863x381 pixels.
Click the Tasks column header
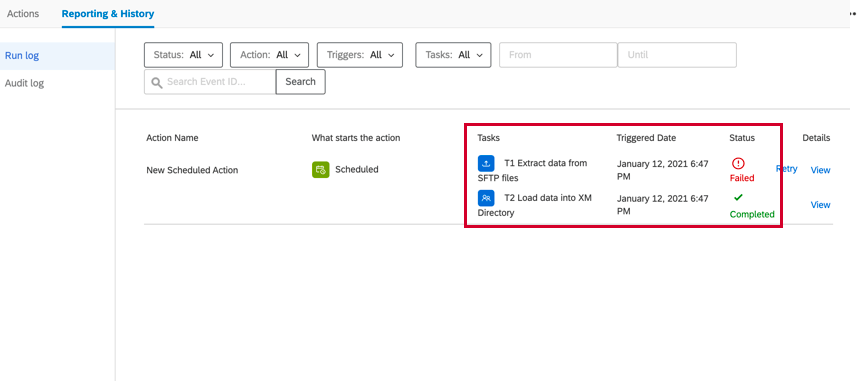(x=489, y=138)
